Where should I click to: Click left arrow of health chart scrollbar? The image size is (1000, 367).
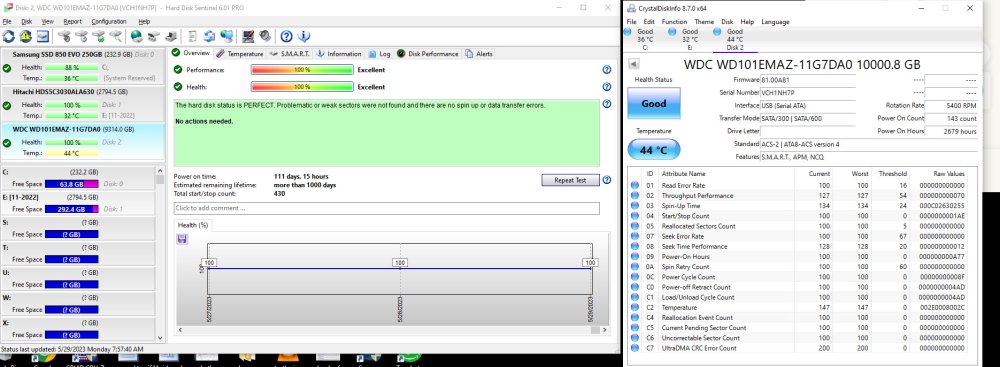tap(179, 330)
